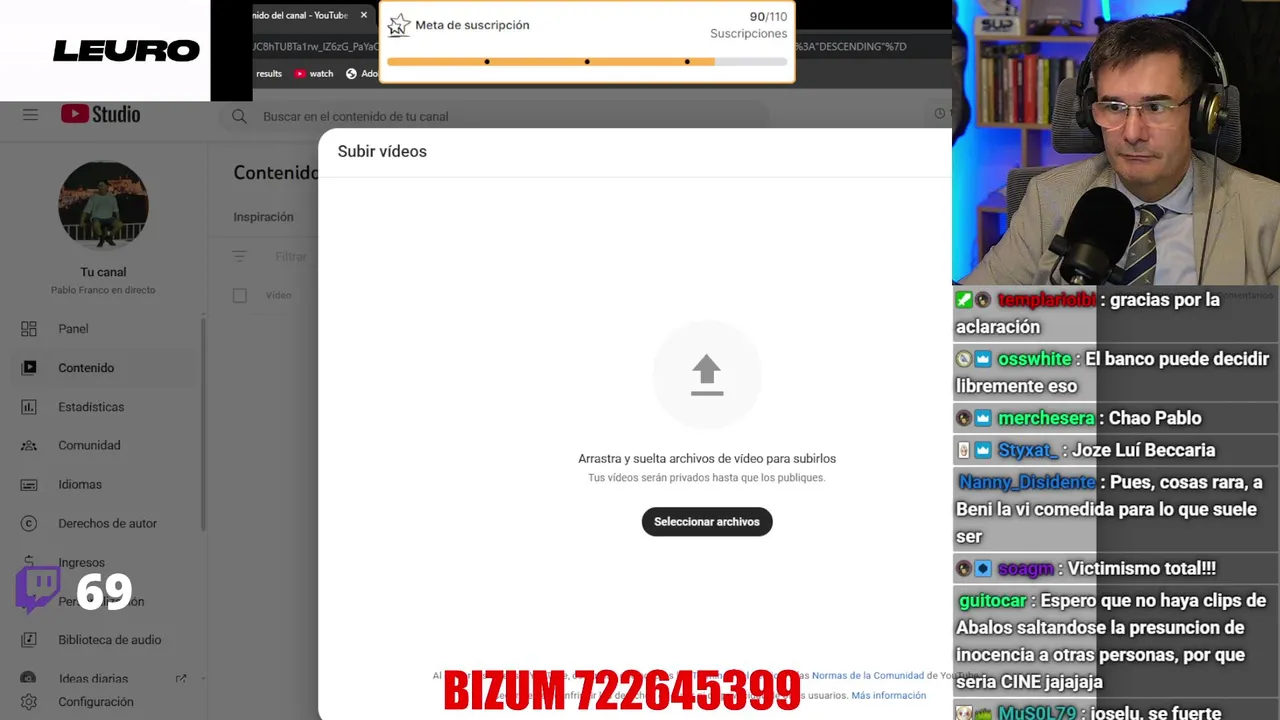Screen dimensions: 1280x720
Task: Select Contenido in the sidebar
Action: (x=104, y=368)
